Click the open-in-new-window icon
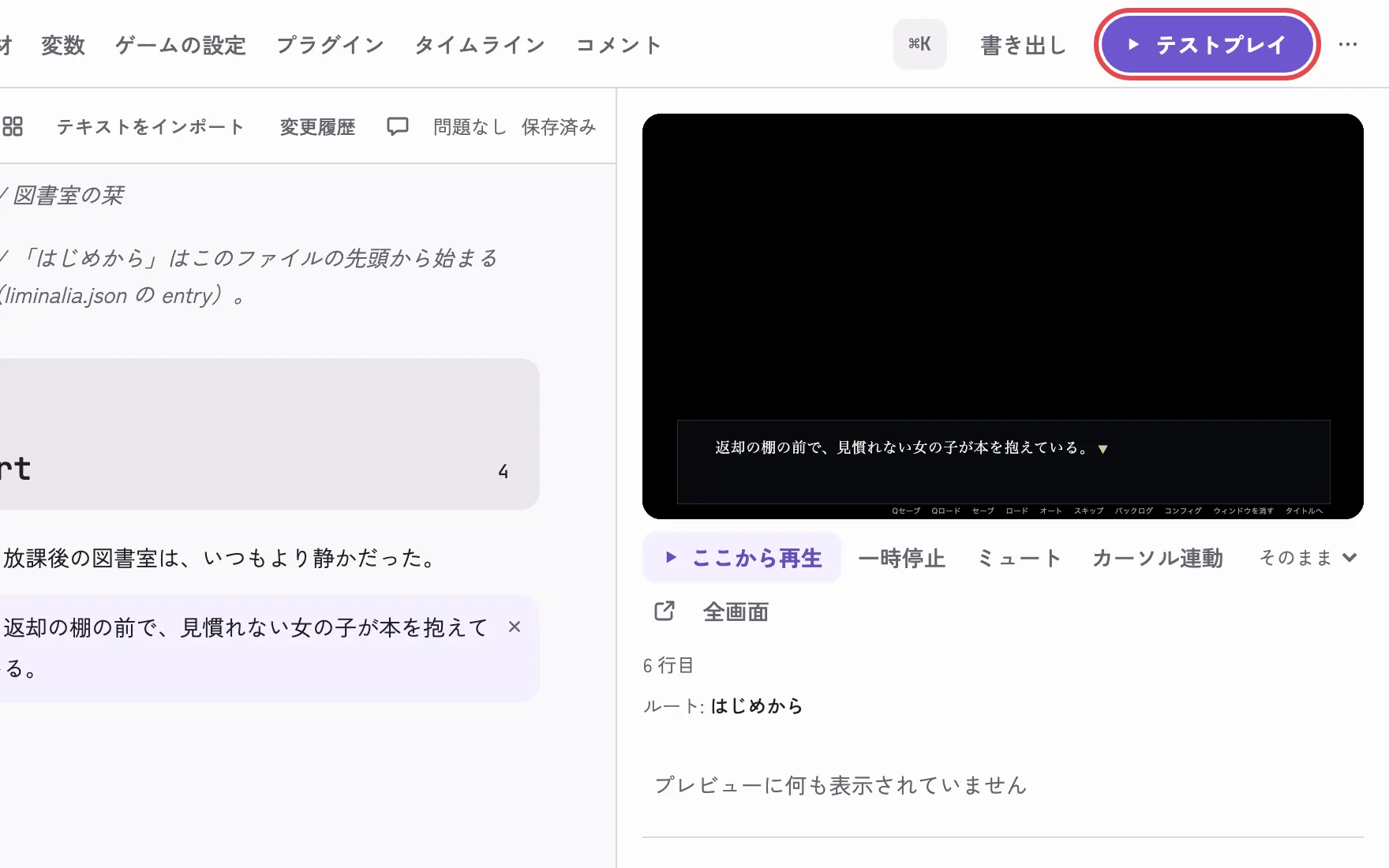 [665, 611]
